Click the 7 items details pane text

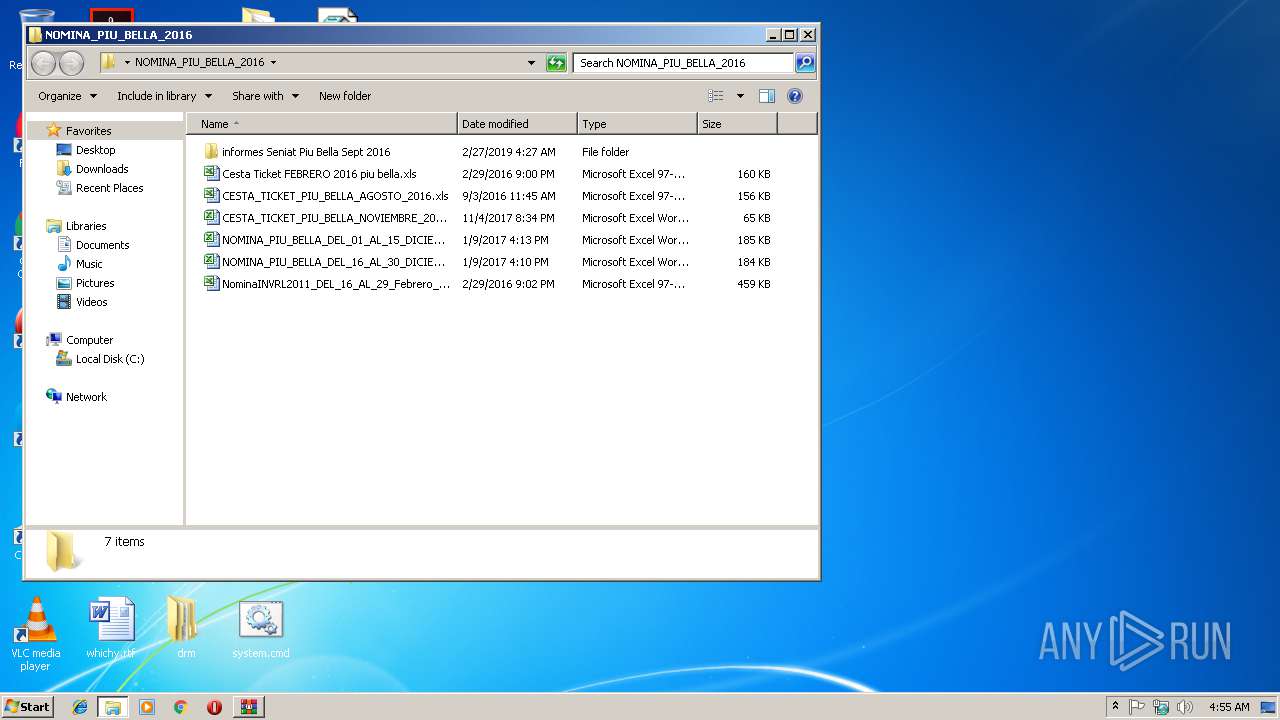[124, 542]
